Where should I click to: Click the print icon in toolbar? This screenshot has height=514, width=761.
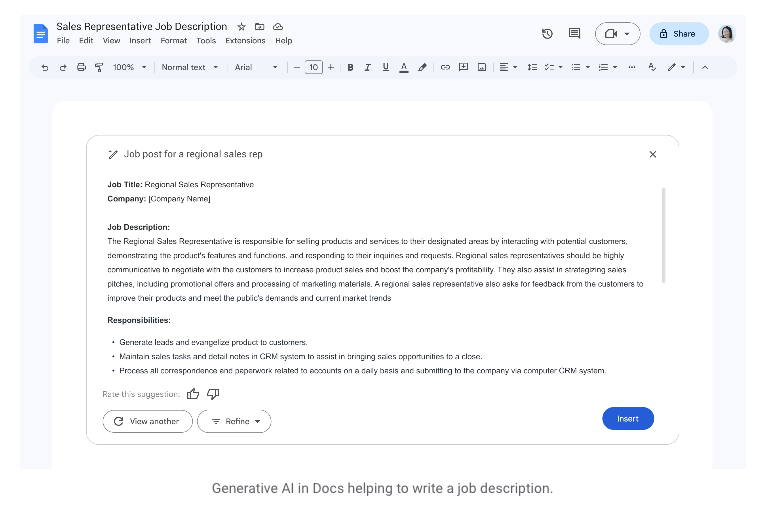pos(81,67)
